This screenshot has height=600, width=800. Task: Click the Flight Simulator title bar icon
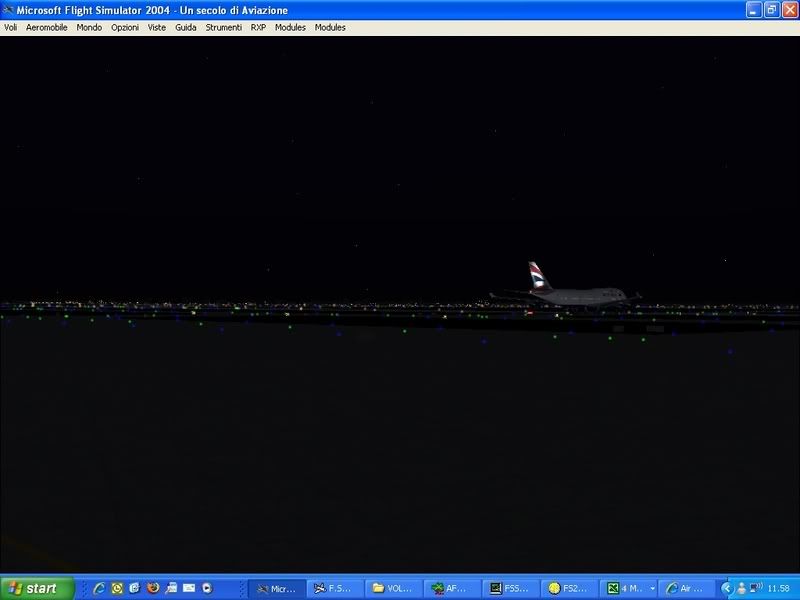8,10
